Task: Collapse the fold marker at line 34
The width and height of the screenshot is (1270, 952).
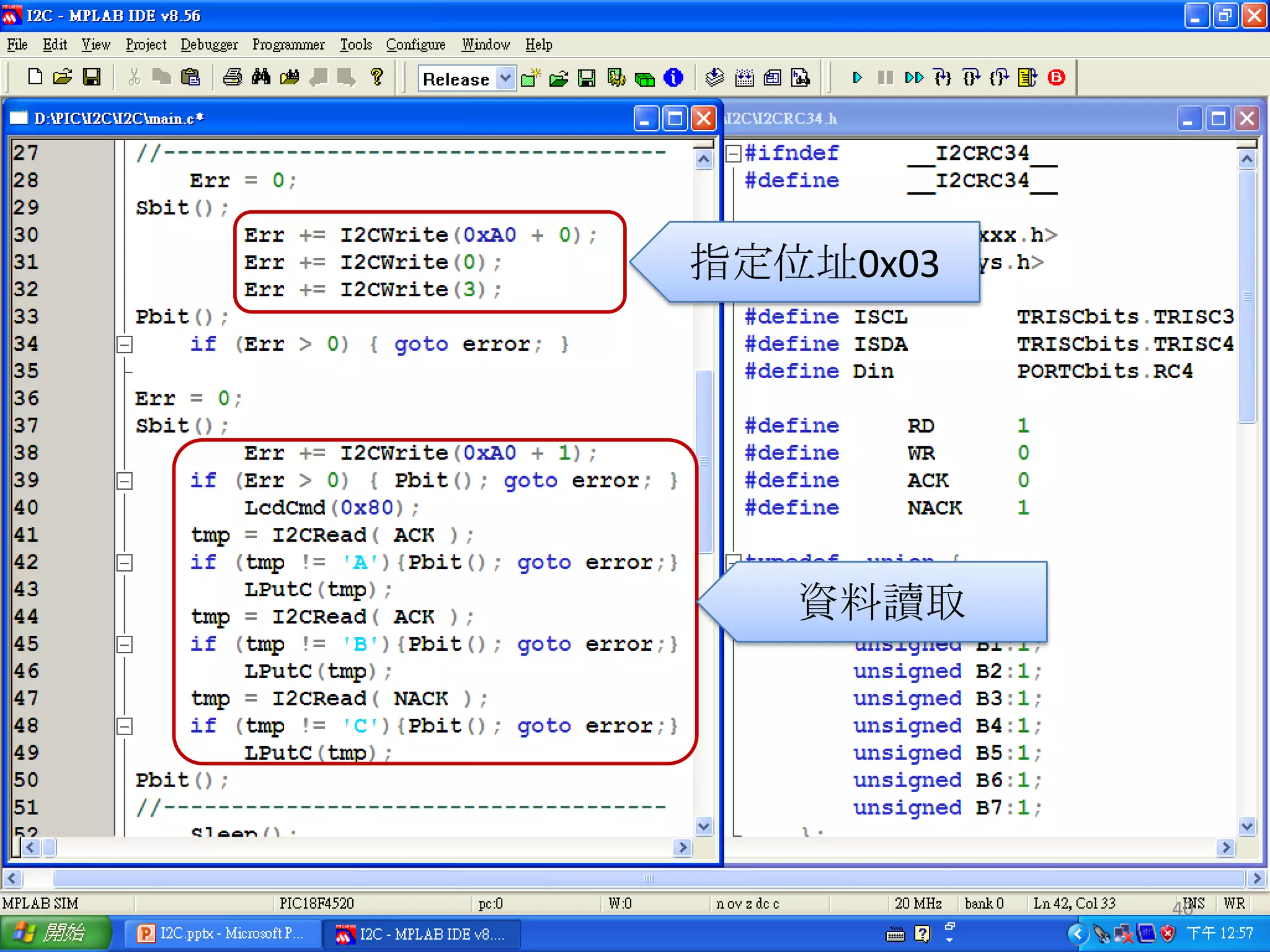Action: pos(125,344)
